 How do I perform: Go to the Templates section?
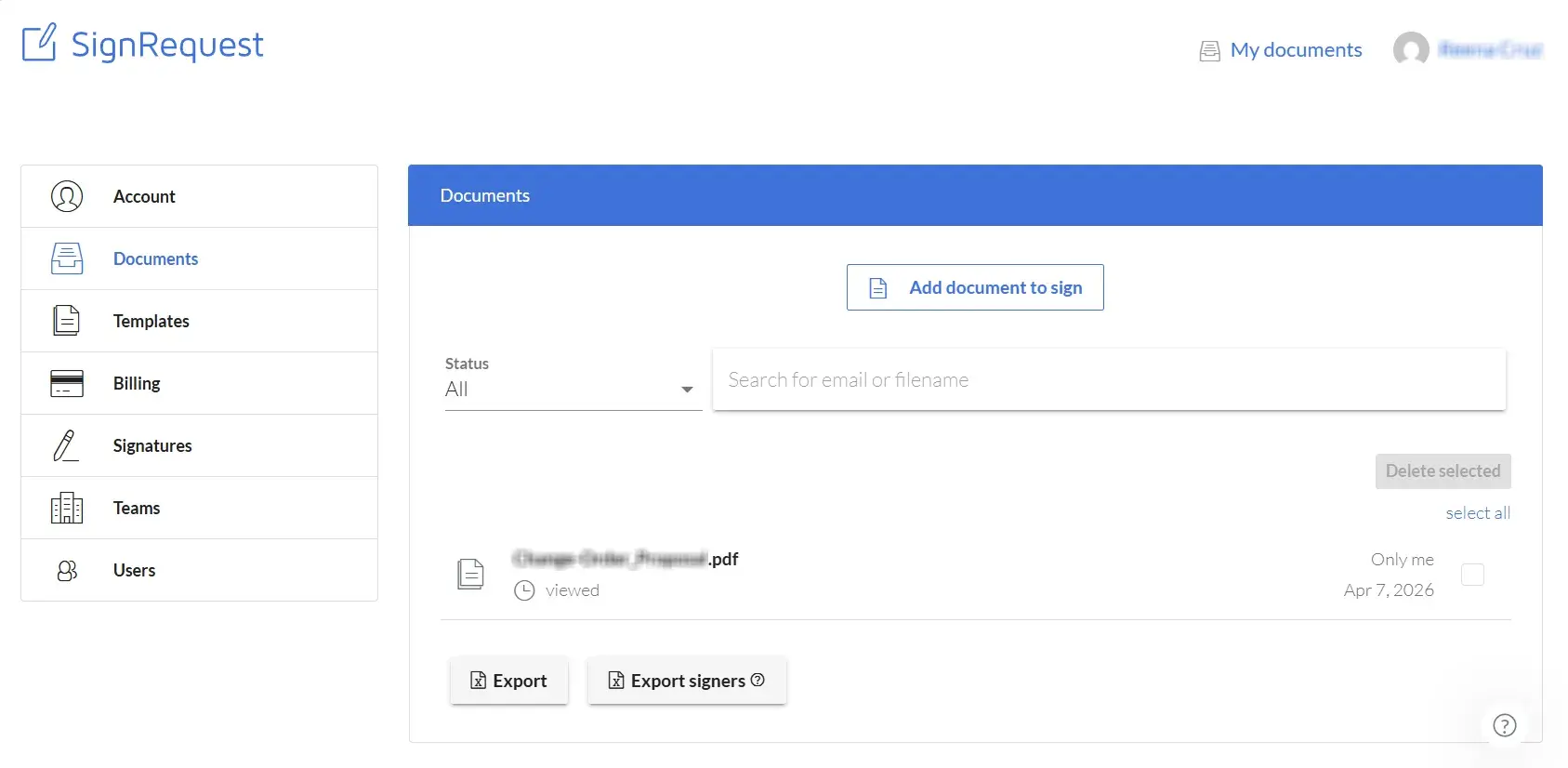pyautogui.click(x=199, y=321)
